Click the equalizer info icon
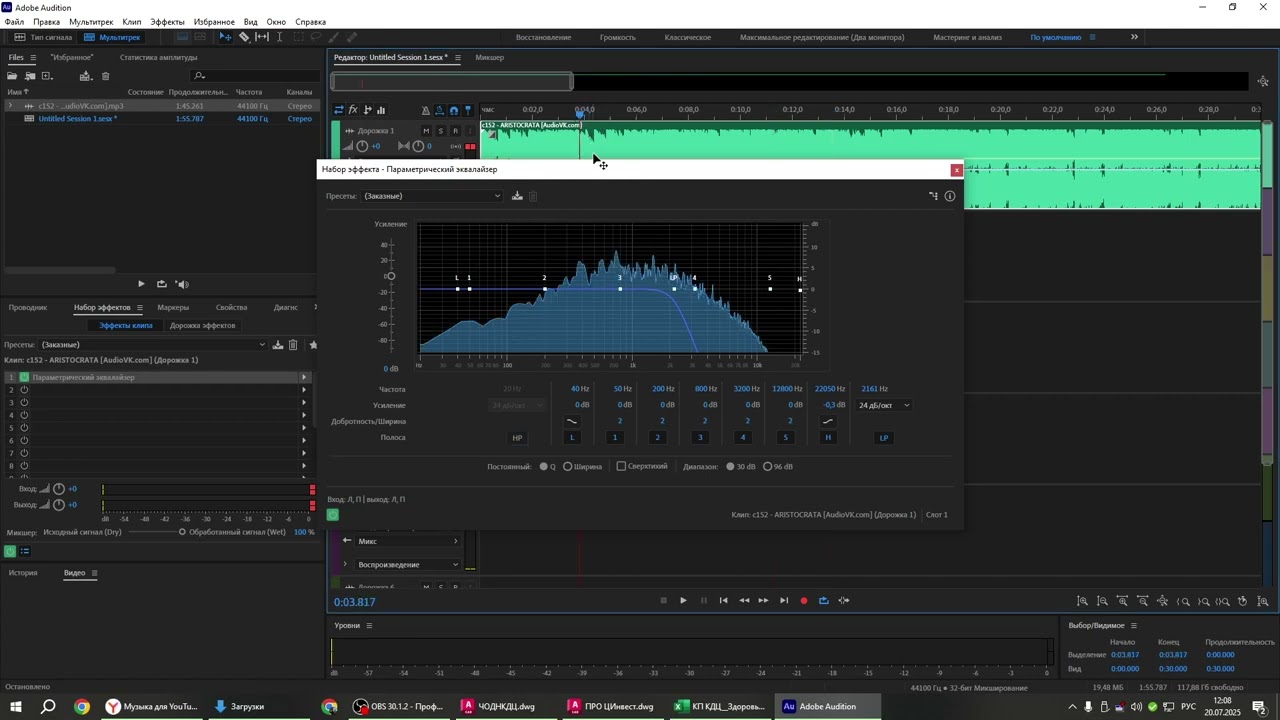The width and height of the screenshot is (1280, 720). pos(950,196)
